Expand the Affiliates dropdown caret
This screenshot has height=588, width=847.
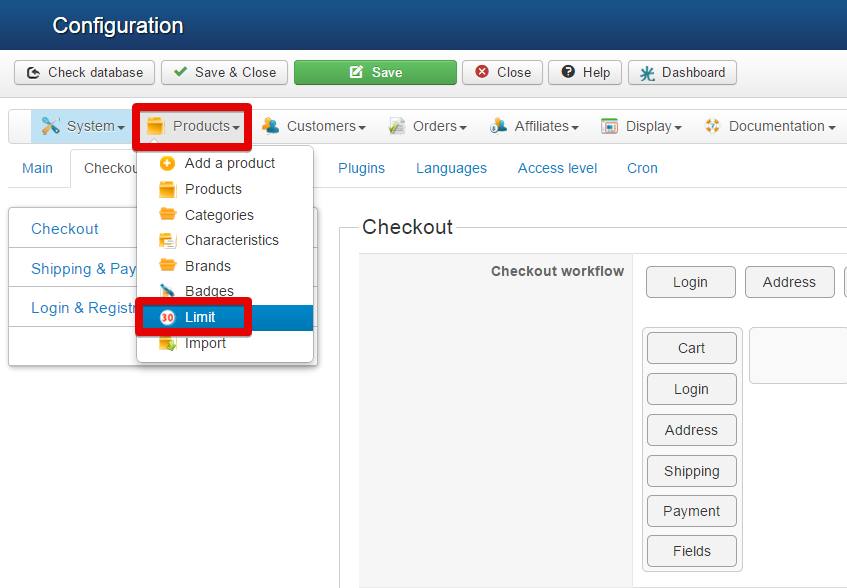point(575,128)
